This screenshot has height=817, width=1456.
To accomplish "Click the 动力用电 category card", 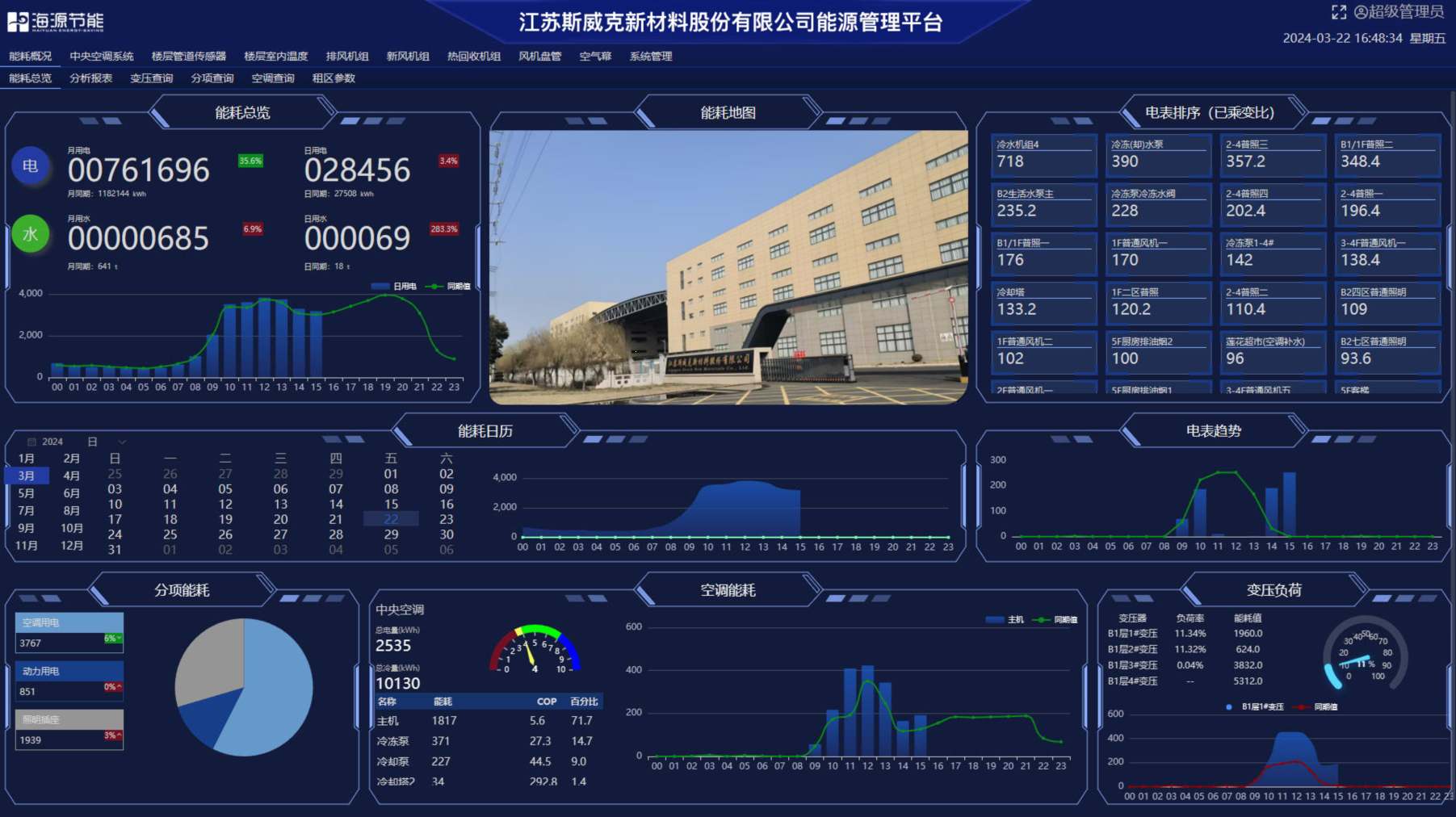I will click(69, 681).
